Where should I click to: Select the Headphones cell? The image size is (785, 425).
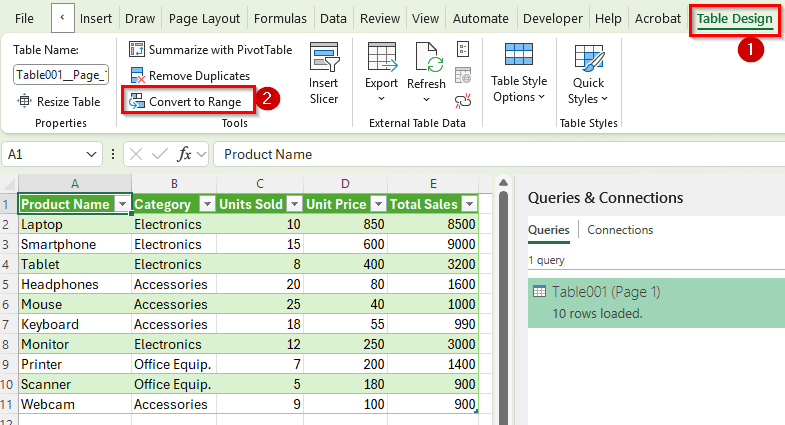point(75,284)
